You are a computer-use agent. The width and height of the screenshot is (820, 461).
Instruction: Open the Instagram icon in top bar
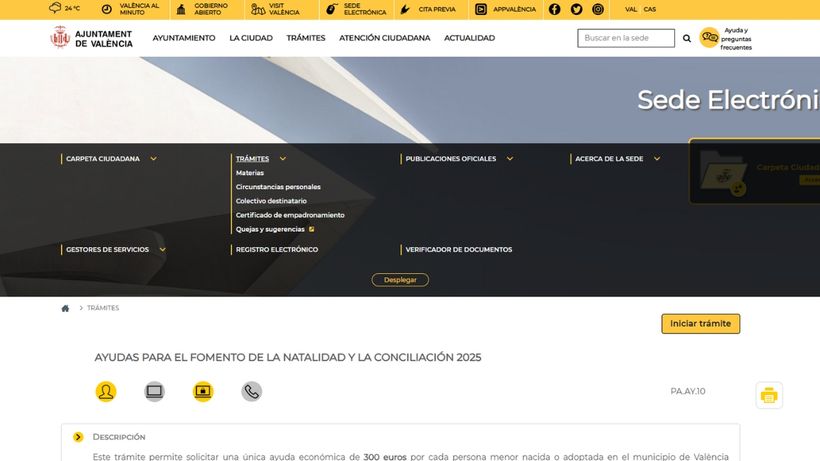pyautogui.click(x=598, y=9)
